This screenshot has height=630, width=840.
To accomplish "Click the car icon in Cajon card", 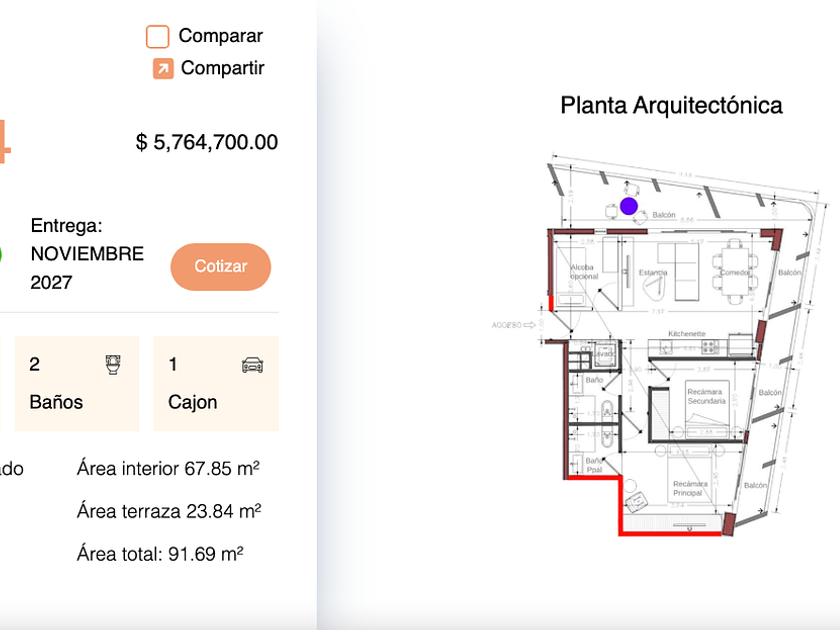I will (x=252, y=365).
